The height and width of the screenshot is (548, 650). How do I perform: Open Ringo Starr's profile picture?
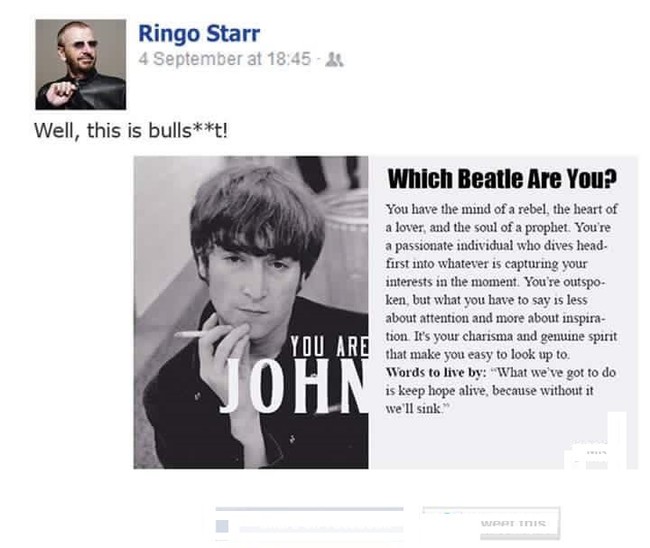tap(81, 64)
